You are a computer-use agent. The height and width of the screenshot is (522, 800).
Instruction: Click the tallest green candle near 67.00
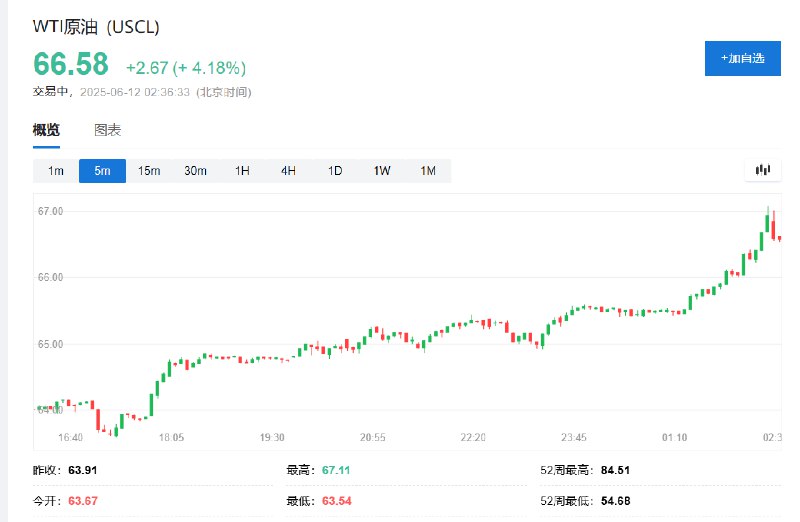pos(767,223)
